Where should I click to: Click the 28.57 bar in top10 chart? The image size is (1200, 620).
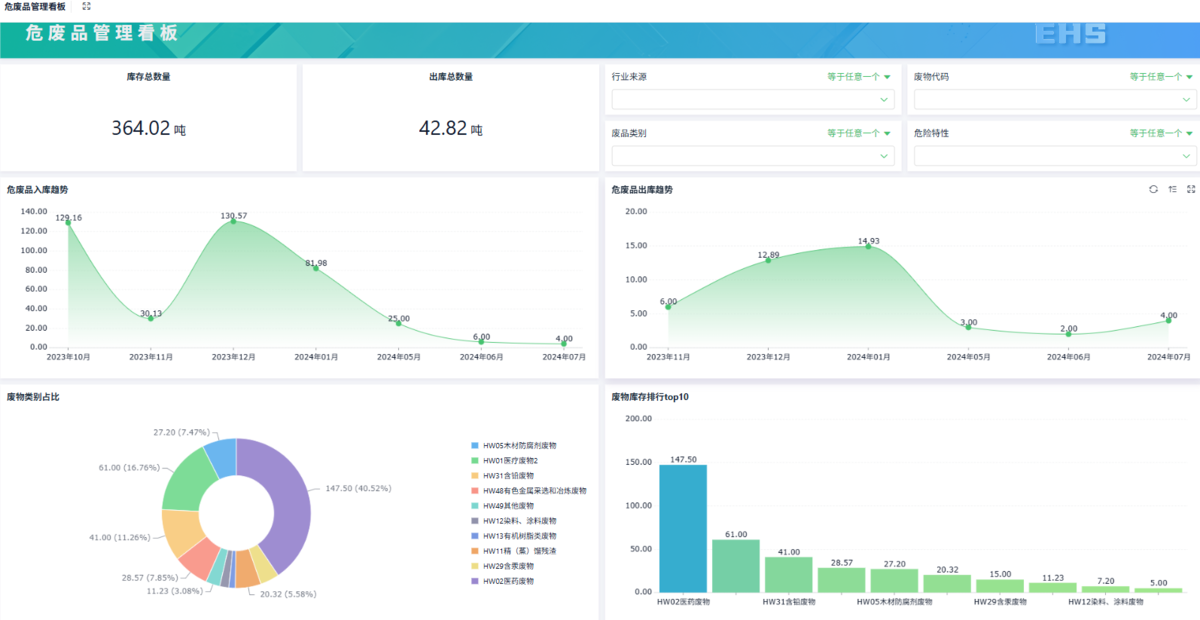(841, 580)
